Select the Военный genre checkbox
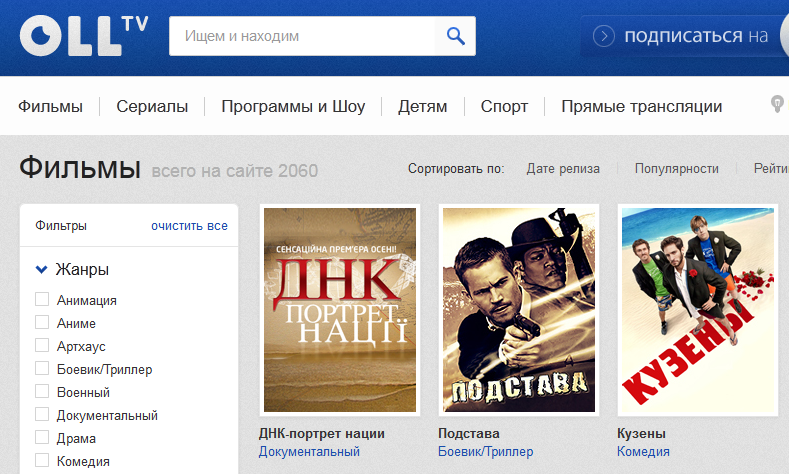The width and height of the screenshot is (789, 474). point(42,391)
